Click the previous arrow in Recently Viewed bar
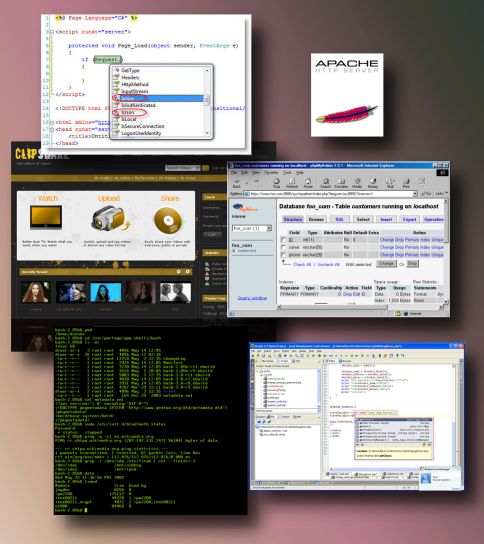The width and height of the screenshot is (484, 544). click(x=179, y=272)
